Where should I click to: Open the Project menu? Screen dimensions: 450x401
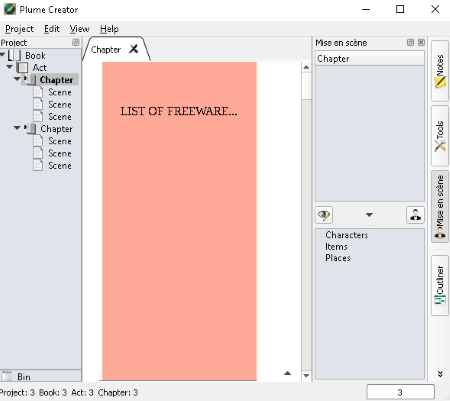(x=19, y=29)
